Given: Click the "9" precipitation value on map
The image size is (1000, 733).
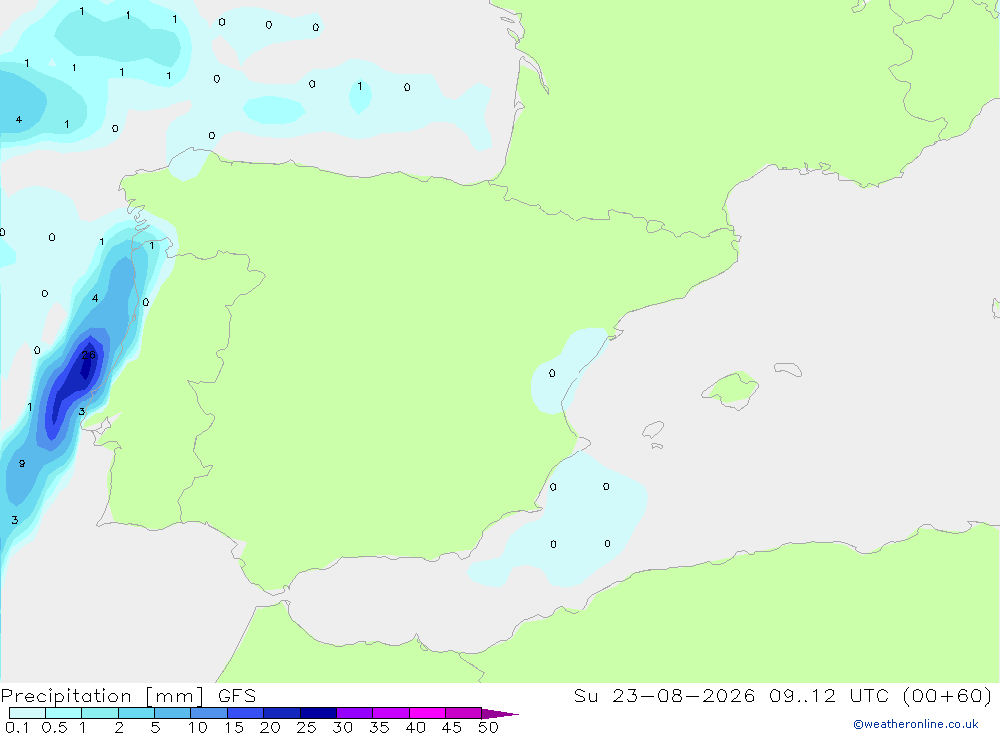Looking at the screenshot, I should click(22, 464).
